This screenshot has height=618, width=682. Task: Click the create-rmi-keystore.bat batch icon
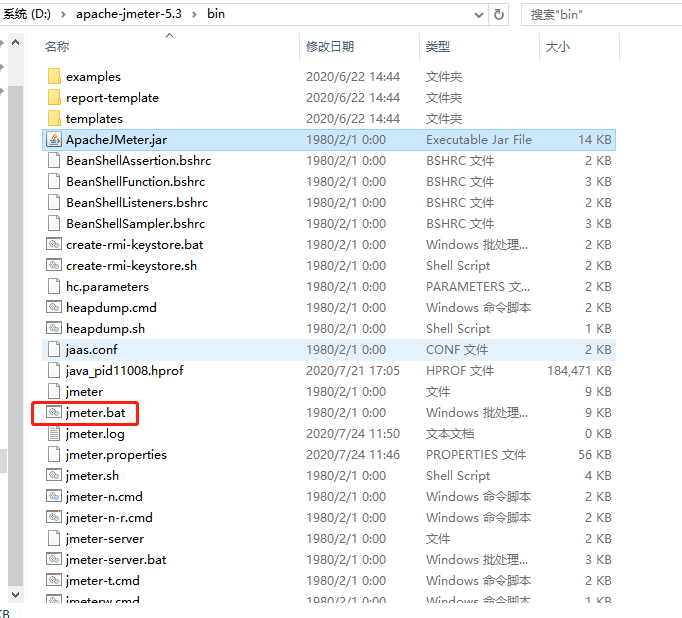point(54,244)
